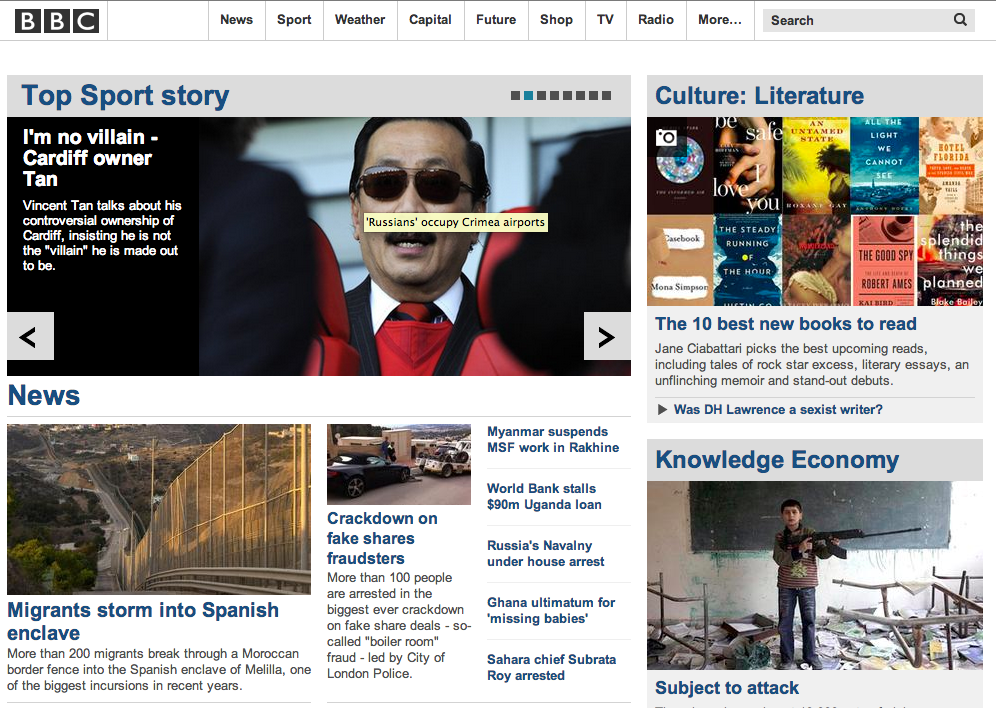
Task: Click the search magnifier icon
Action: [960, 20]
